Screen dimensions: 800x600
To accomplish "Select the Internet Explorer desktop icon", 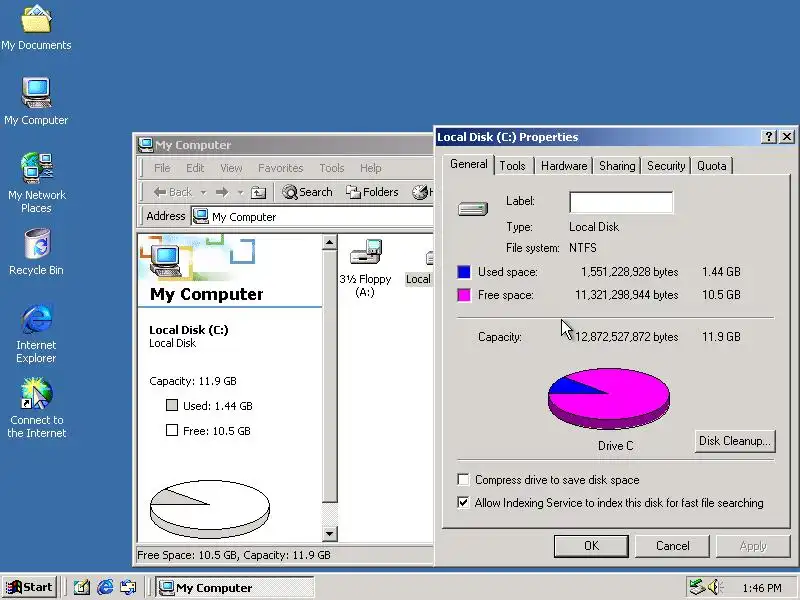I will coord(36,334).
